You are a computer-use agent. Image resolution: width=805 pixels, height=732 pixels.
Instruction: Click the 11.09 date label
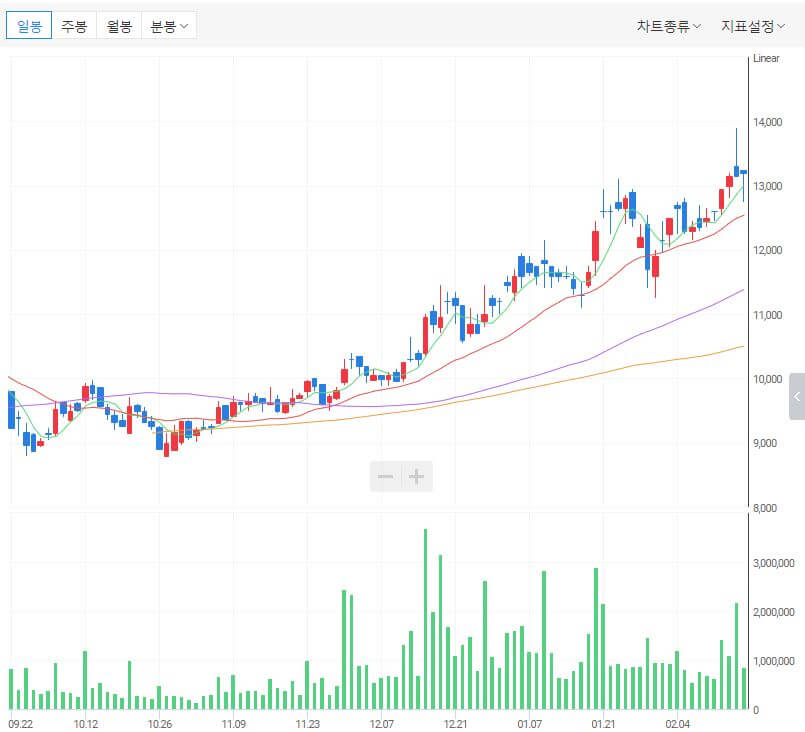pyautogui.click(x=234, y=724)
